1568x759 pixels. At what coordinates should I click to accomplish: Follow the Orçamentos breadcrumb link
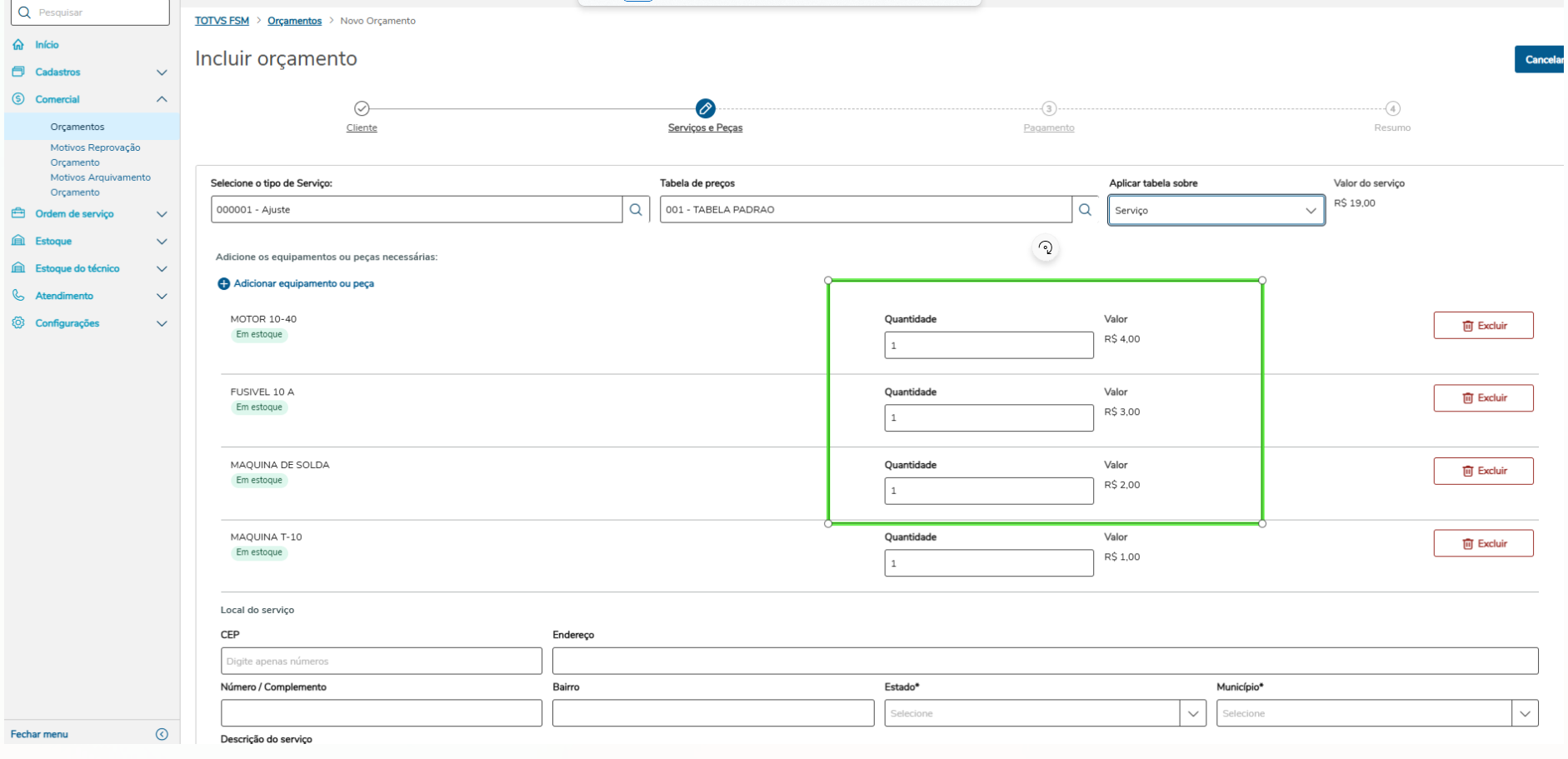(294, 21)
